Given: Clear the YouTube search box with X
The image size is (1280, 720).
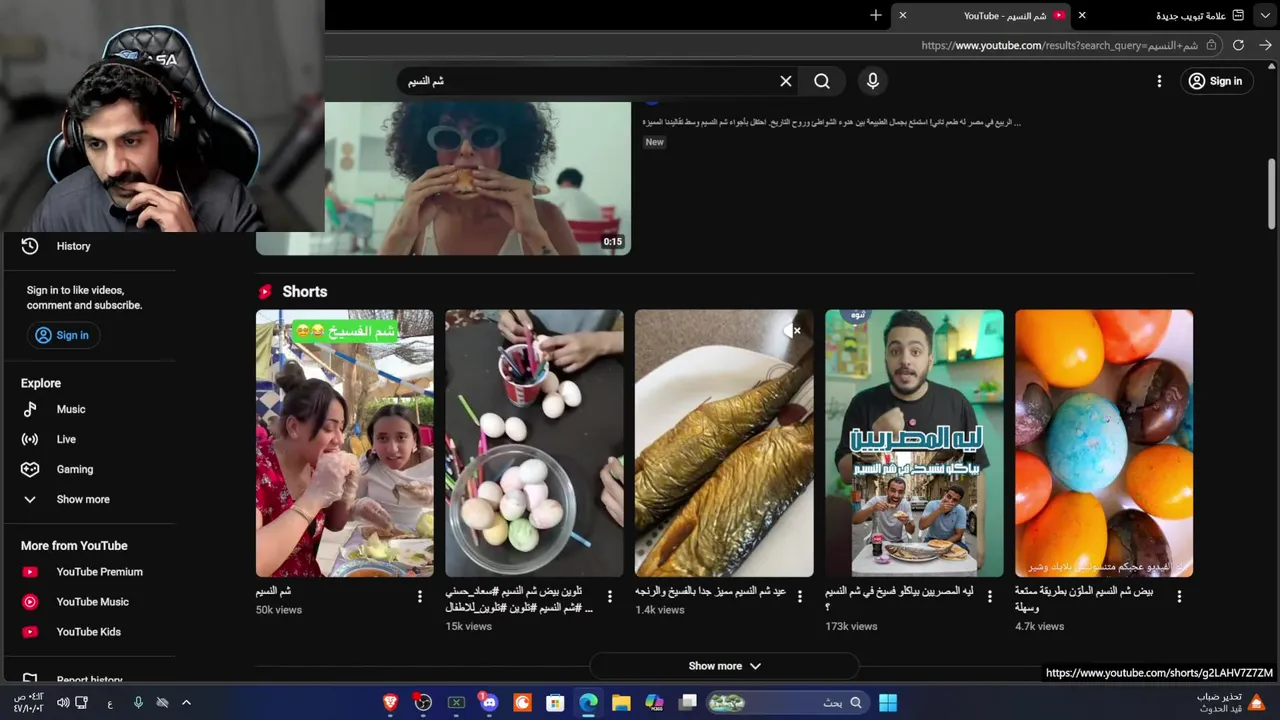Looking at the screenshot, I should (786, 81).
